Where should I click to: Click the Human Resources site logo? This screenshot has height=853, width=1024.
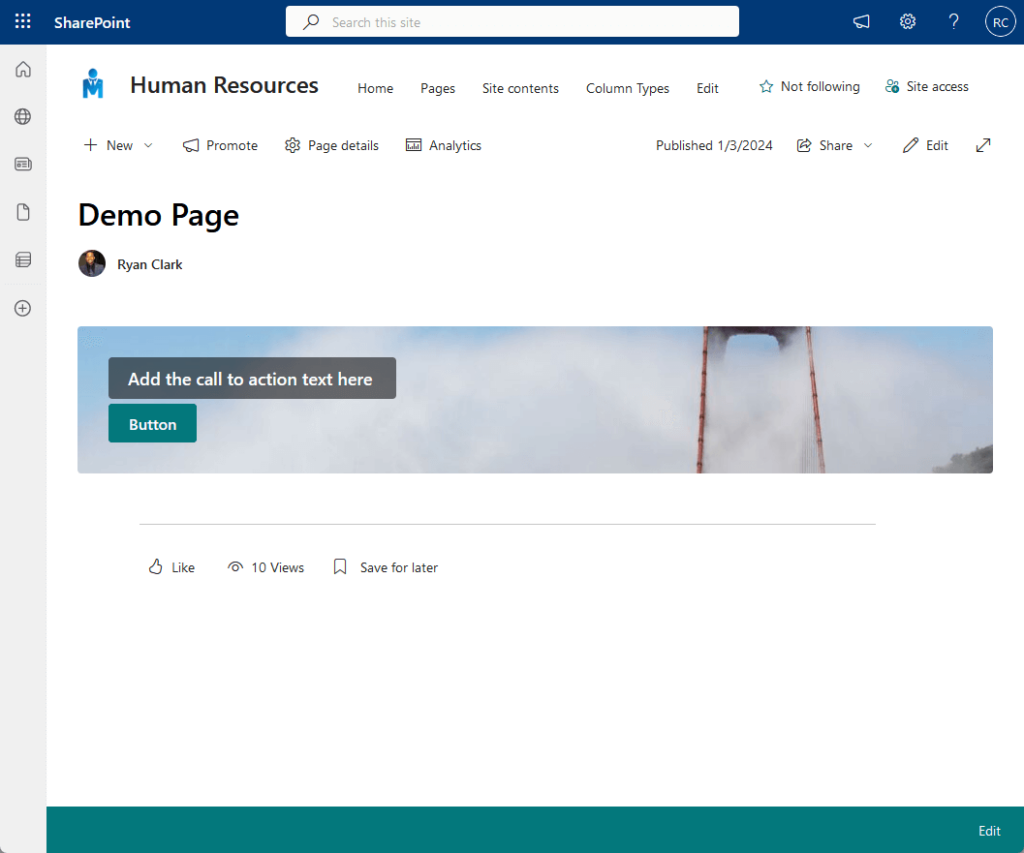[93, 84]
